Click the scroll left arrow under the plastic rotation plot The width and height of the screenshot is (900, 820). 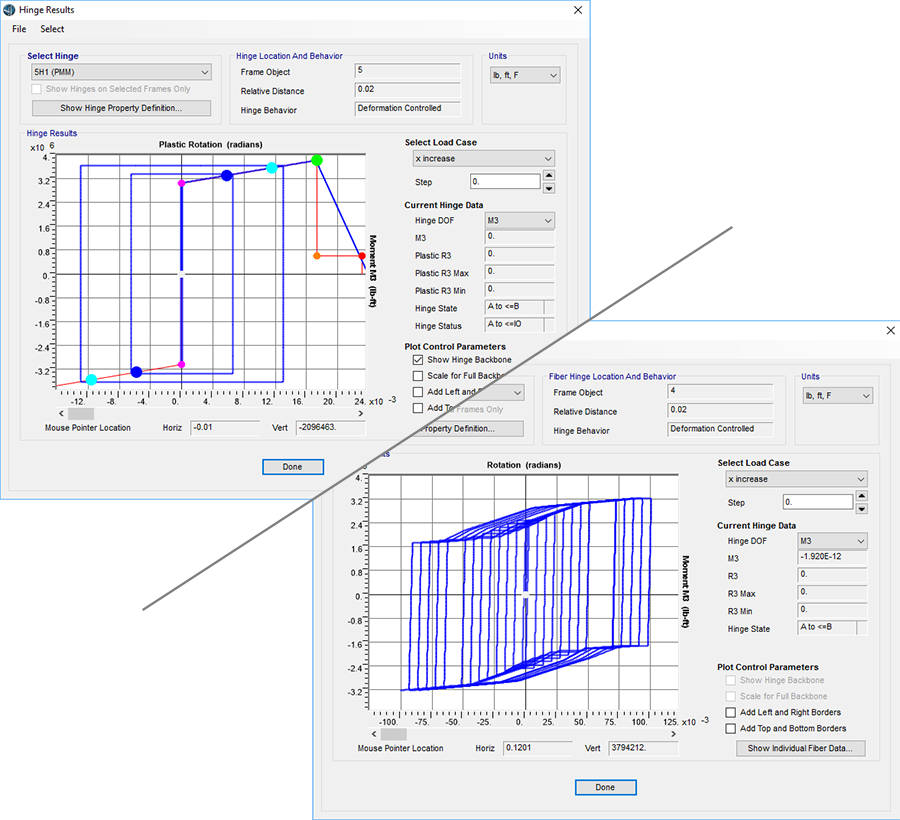pos(60,413)
